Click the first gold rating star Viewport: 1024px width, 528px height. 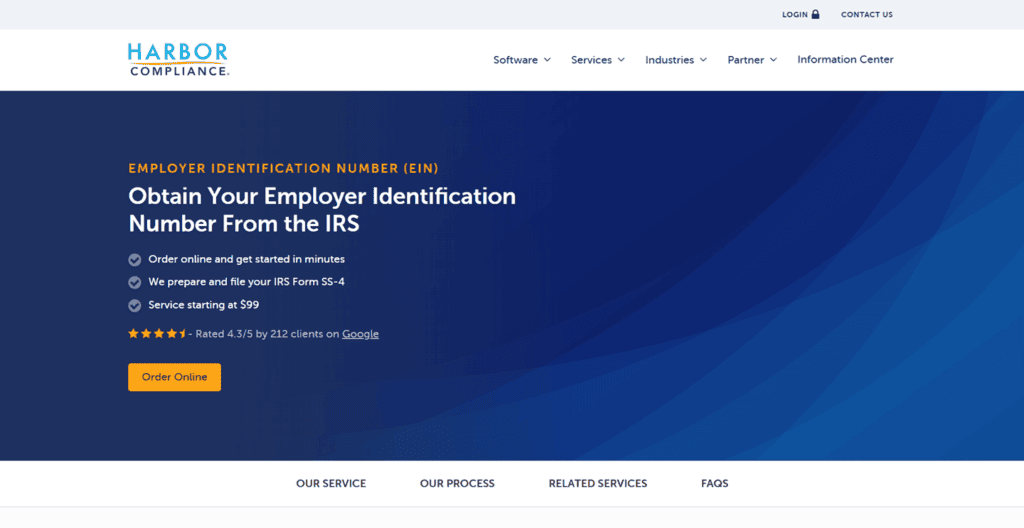[x=133, y=334]
